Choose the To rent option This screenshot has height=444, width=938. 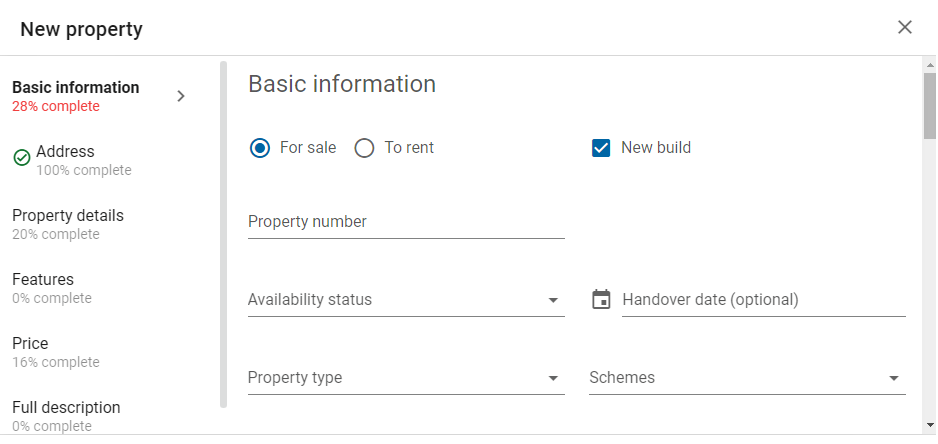tap(364, 148)
